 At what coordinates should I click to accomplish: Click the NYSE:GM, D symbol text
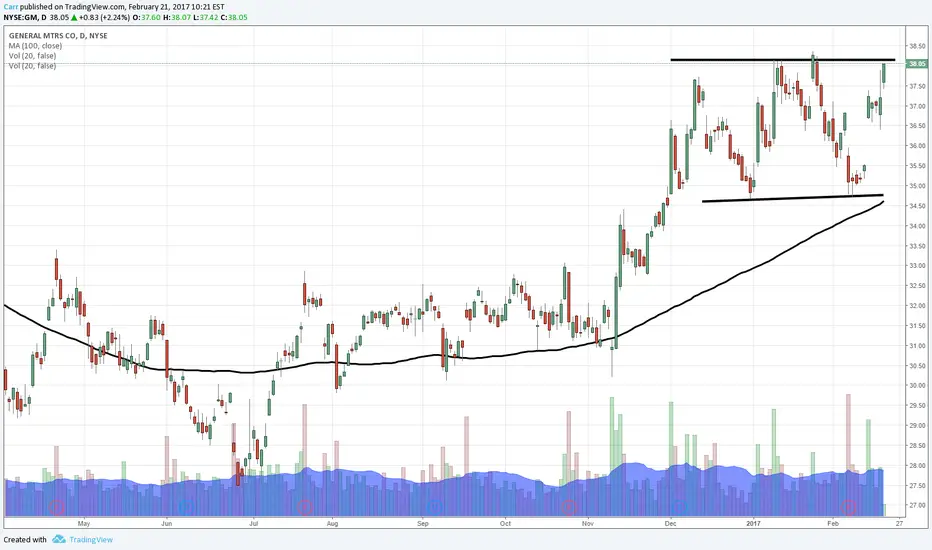[x=25, y=17]
